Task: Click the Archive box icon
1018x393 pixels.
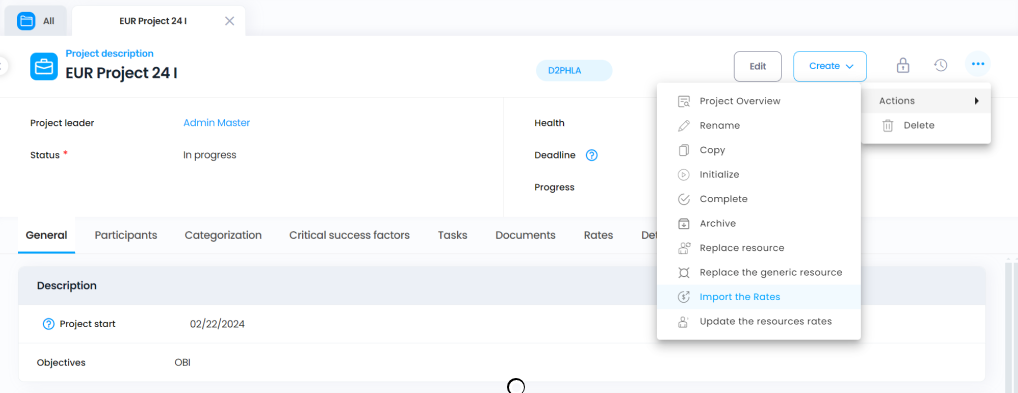Action: tap(683, 223)
